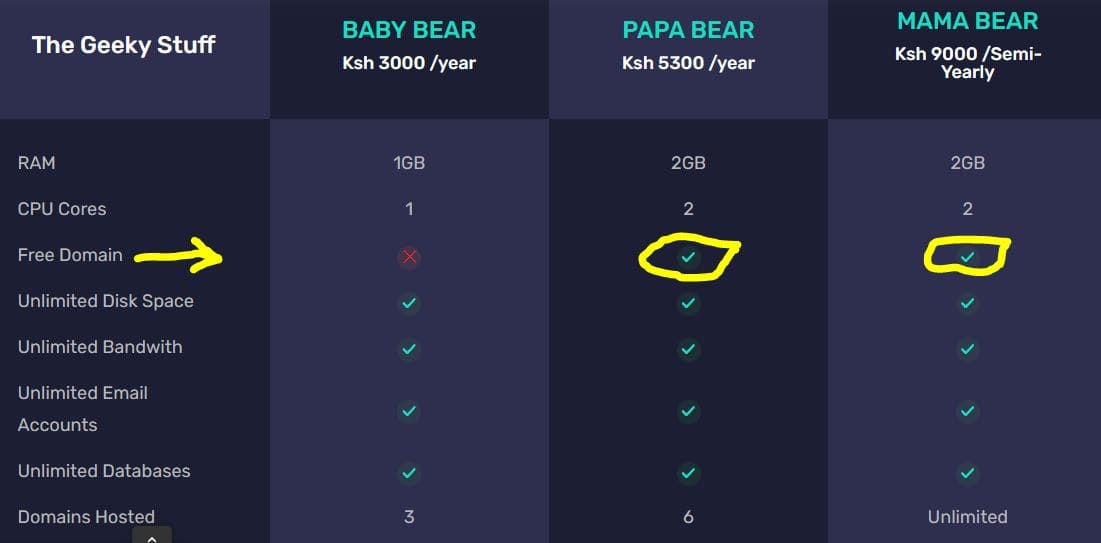
Task: Select the BABY BEAR plan heading
Action: (409, 30)
